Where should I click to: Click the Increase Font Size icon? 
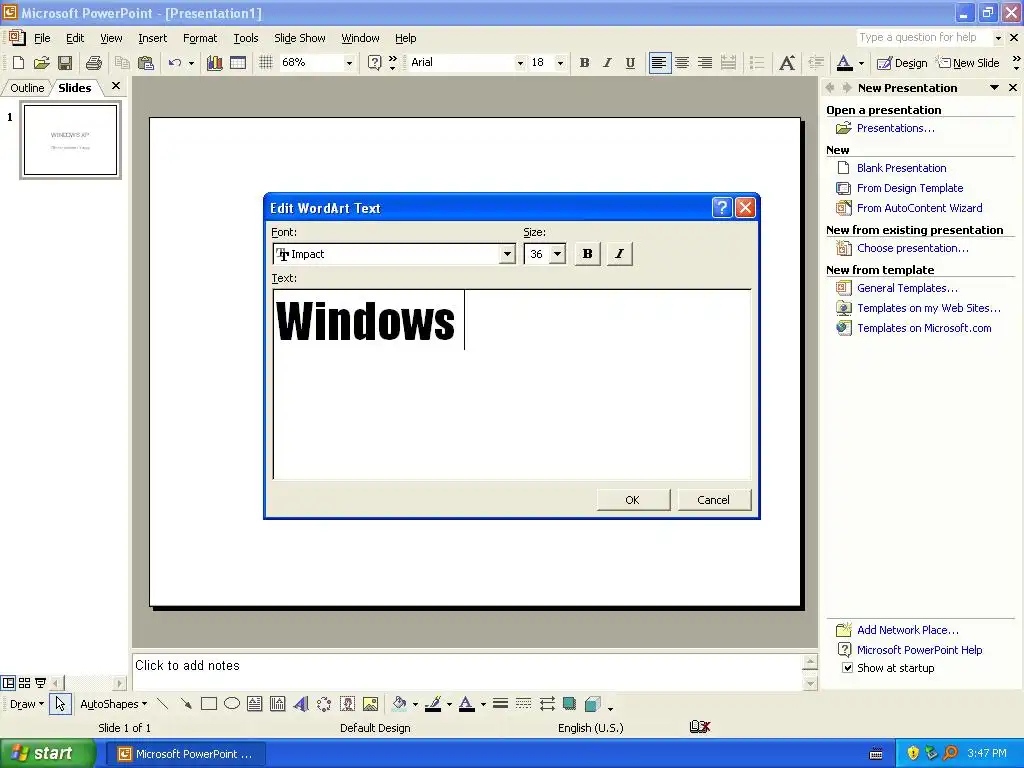click(787, 63)
